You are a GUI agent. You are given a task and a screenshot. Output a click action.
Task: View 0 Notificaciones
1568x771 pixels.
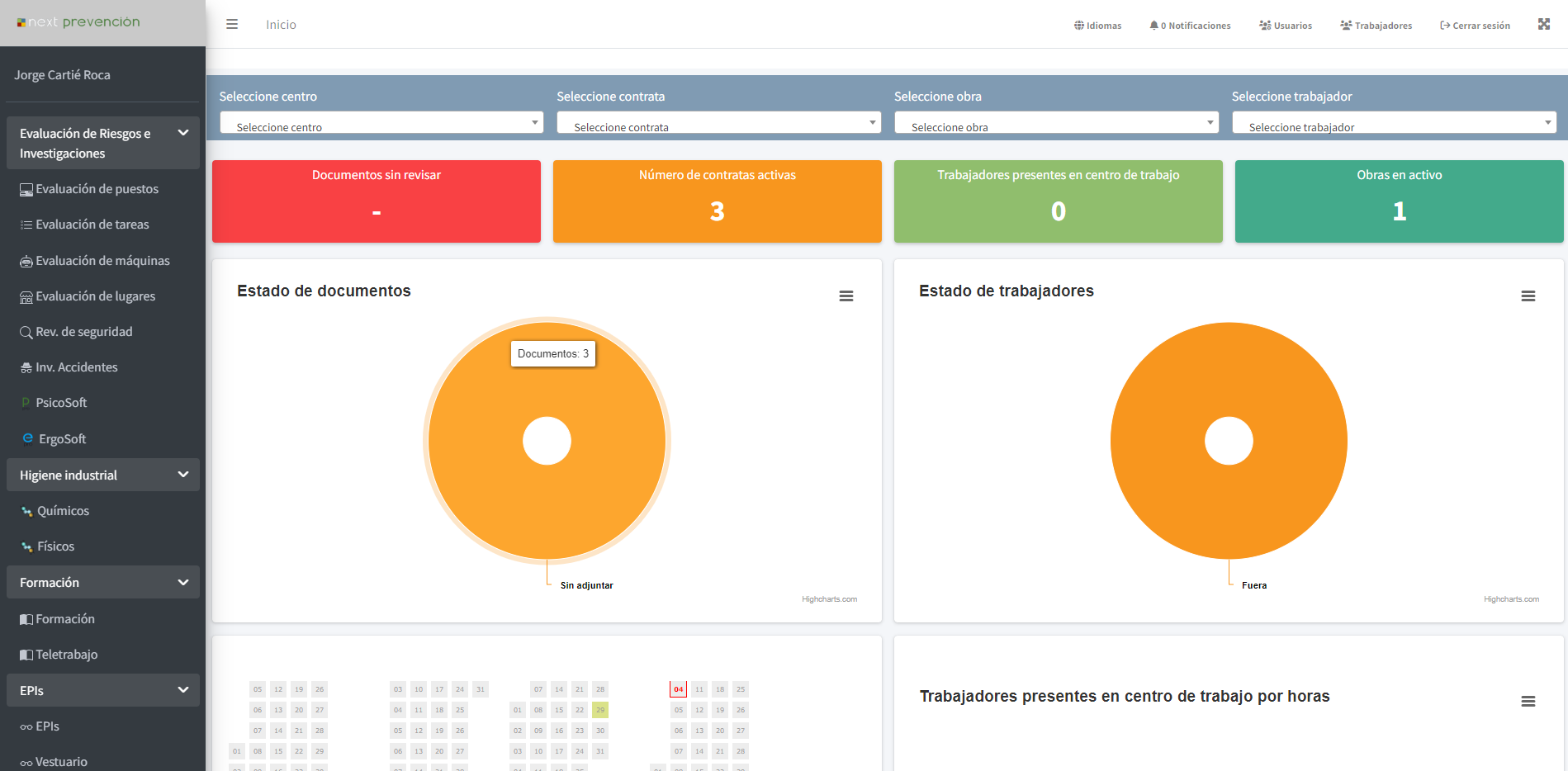pos(1190,26)
